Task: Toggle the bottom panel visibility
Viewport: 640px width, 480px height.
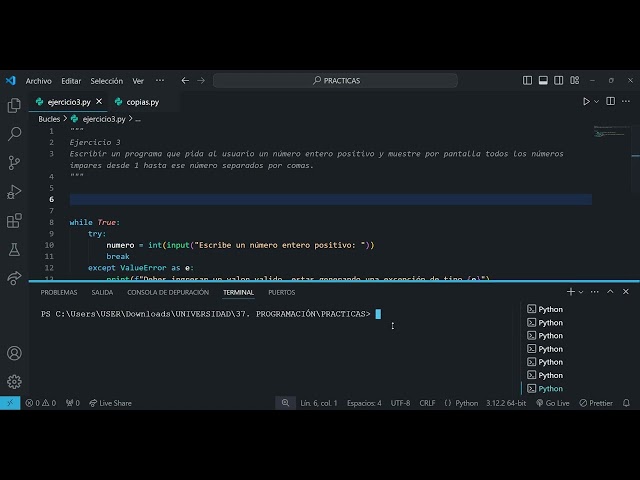Action: pyautogui.click(x=543, y=80)
